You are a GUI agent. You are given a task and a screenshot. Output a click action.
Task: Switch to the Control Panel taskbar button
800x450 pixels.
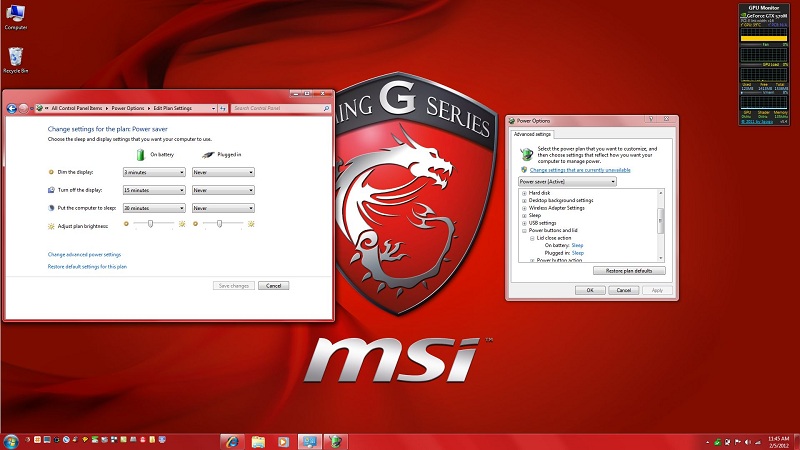310,441
